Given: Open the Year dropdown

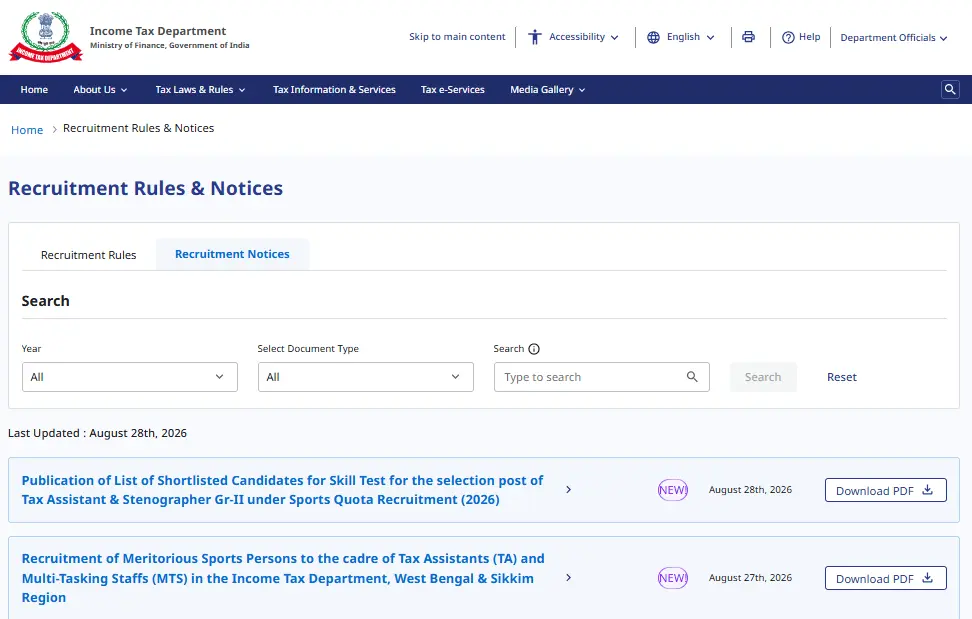Looking at the screenshot, I should click(130, 377).
